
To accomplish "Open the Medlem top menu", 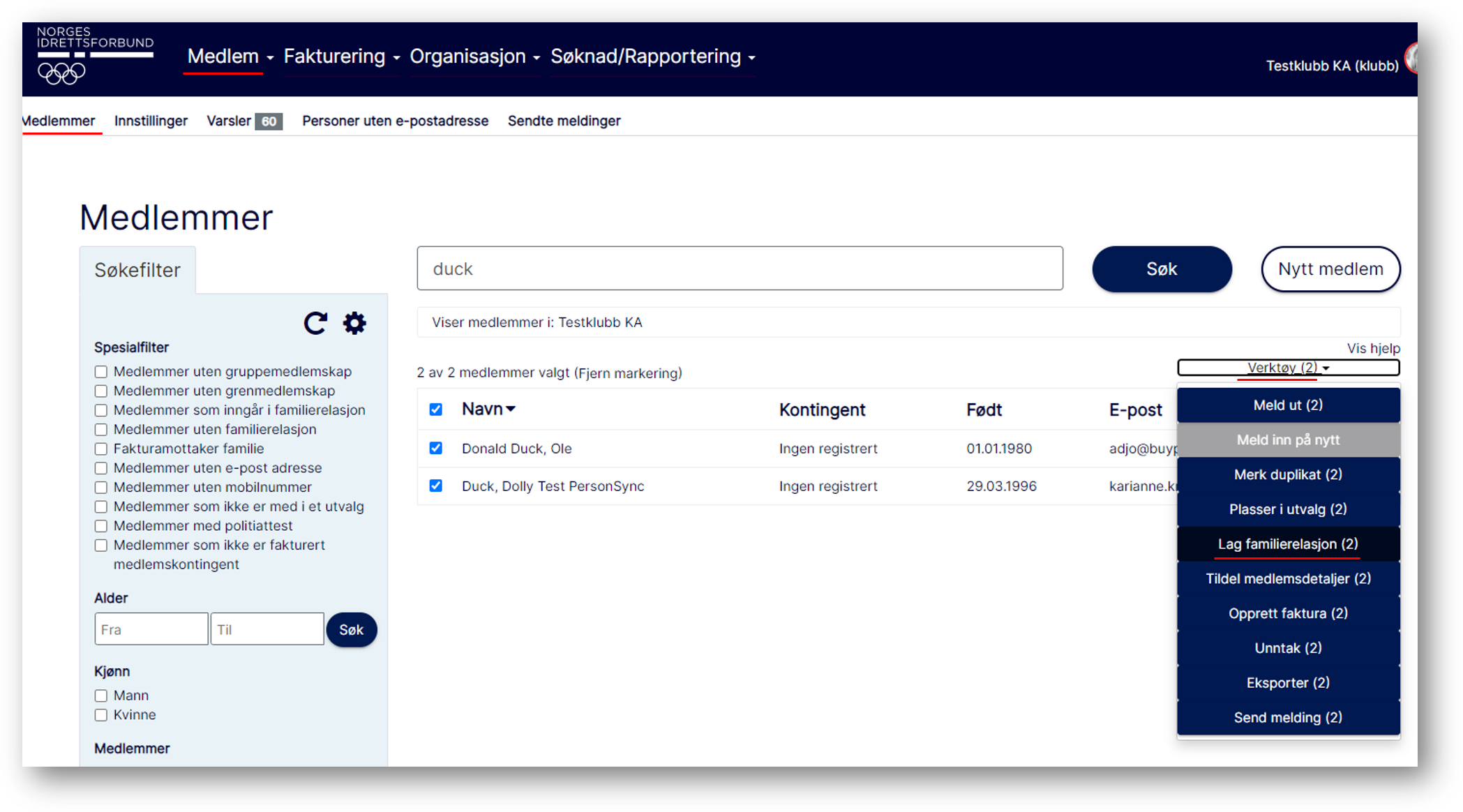I will (230, 57).
